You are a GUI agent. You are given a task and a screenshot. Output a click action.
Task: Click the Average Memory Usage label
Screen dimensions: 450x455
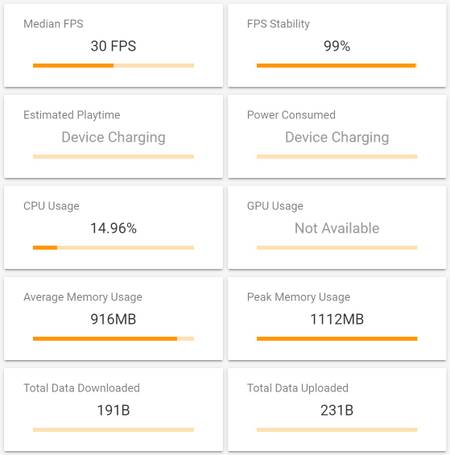[x=83, y=297]
